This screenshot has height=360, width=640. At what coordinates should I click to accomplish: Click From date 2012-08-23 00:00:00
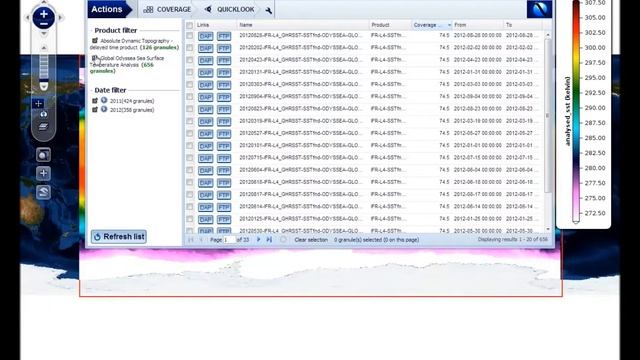pos(478,109)
